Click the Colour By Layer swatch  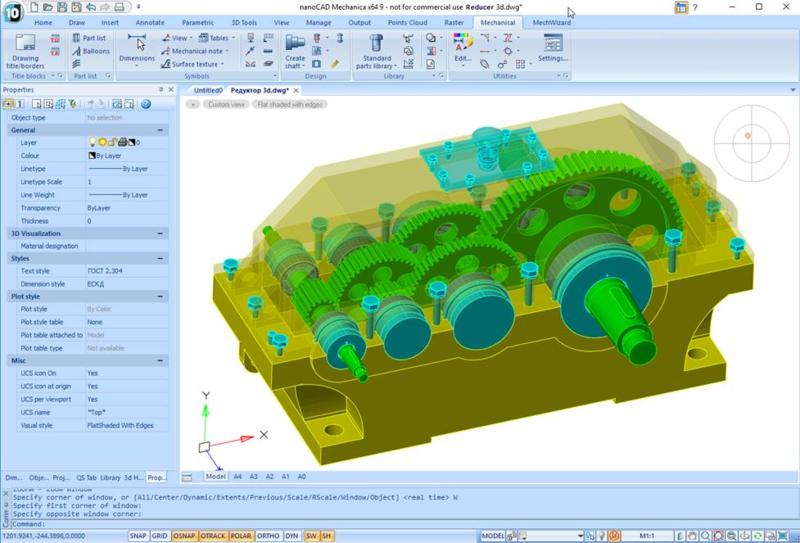coord(92,156)
